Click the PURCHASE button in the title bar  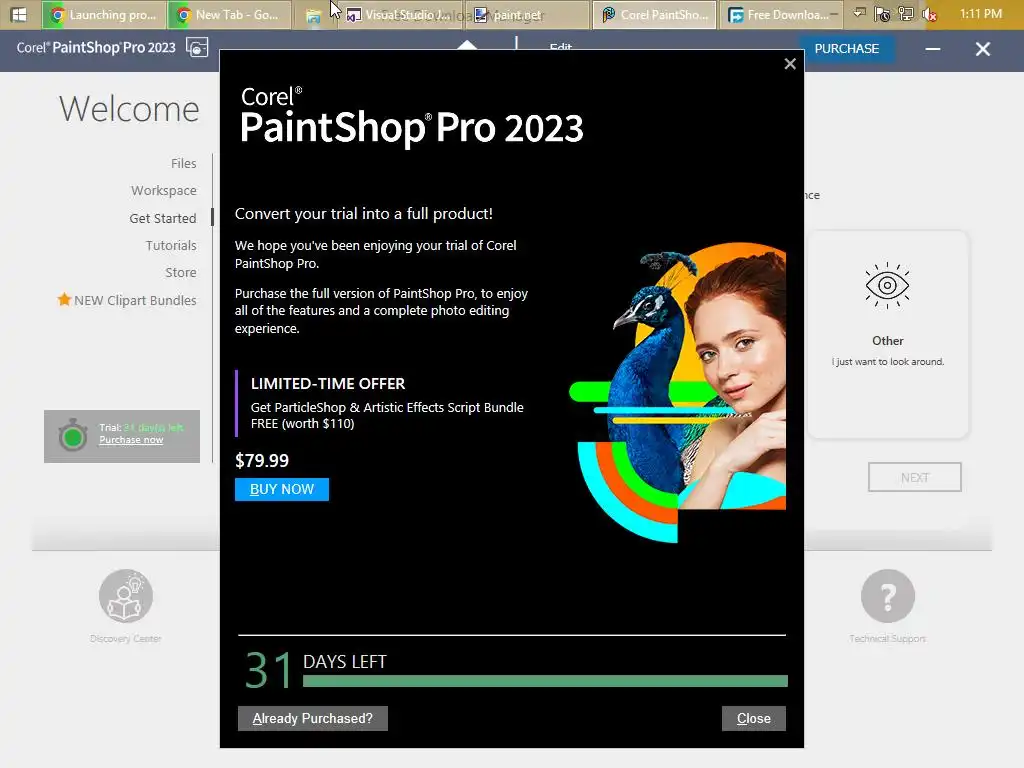tap(846, 48)
